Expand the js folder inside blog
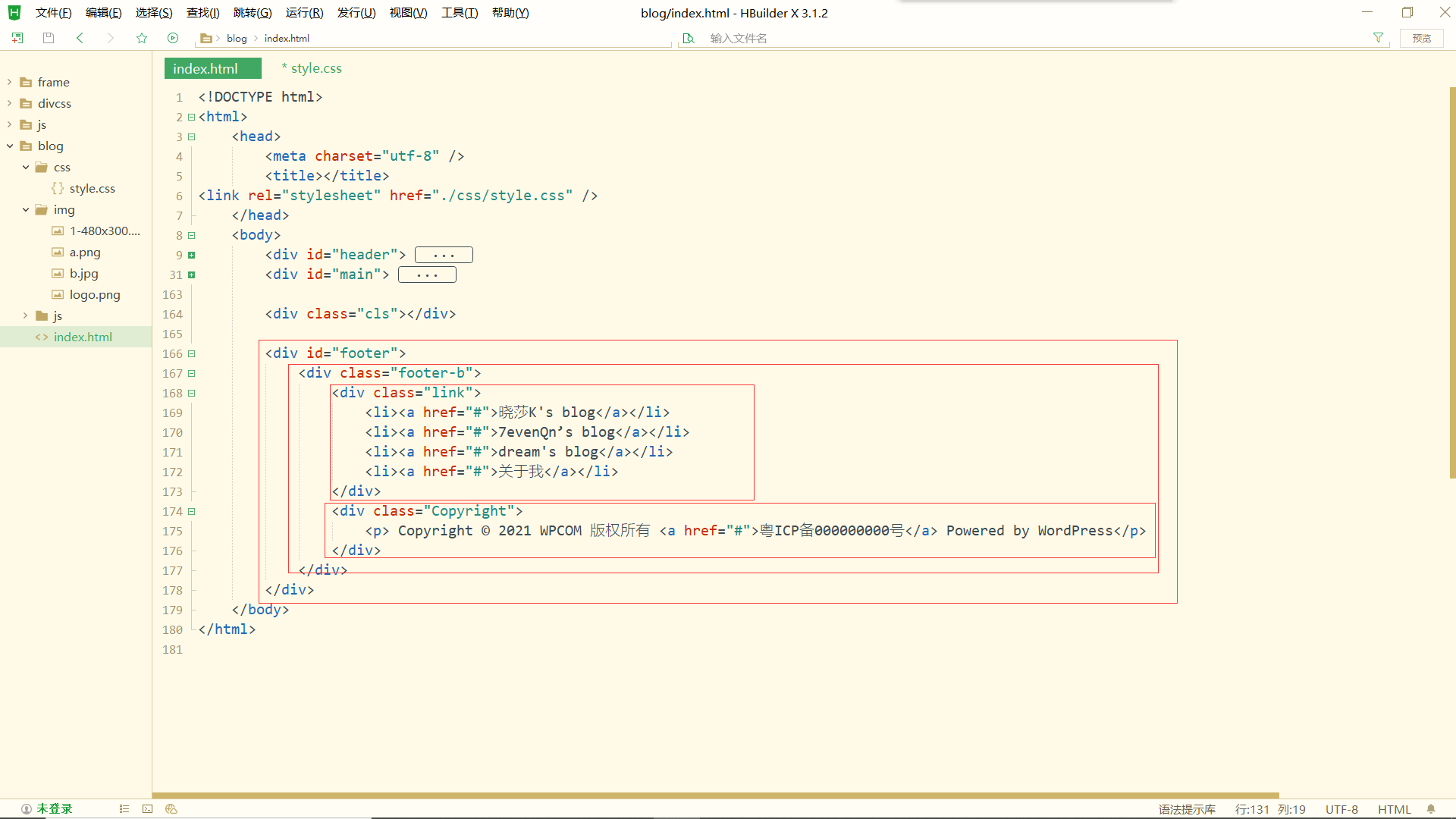 pyautogui.click(x=25, y=315)
